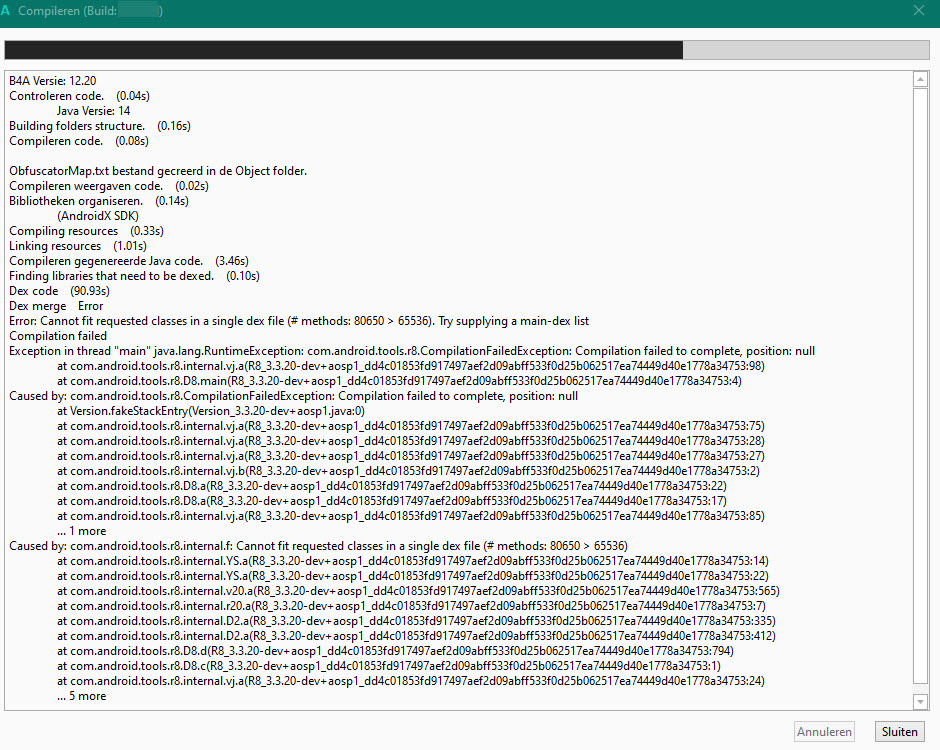Viewport: 940px width, 750px height.
Task: Click the scrollbar down arrow
Action: coord(921,701)
